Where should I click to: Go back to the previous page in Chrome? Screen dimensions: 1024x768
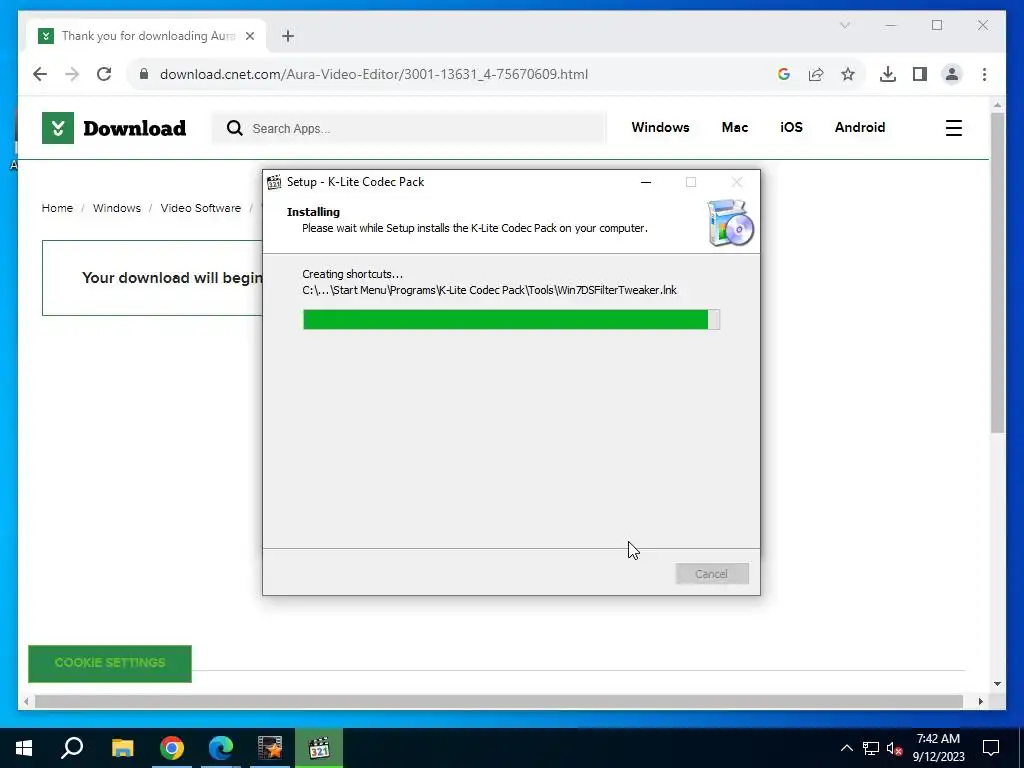40,74
